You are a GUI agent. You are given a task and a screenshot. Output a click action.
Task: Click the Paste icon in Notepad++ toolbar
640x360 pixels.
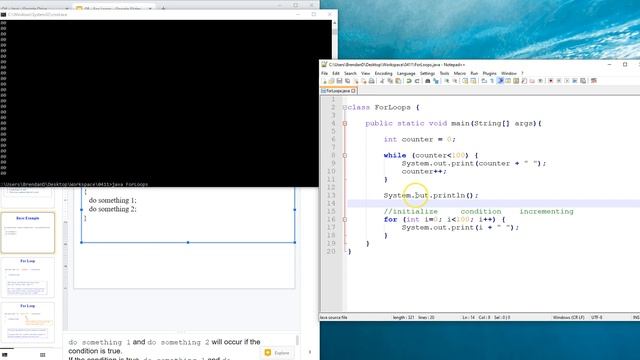point(398,81)
